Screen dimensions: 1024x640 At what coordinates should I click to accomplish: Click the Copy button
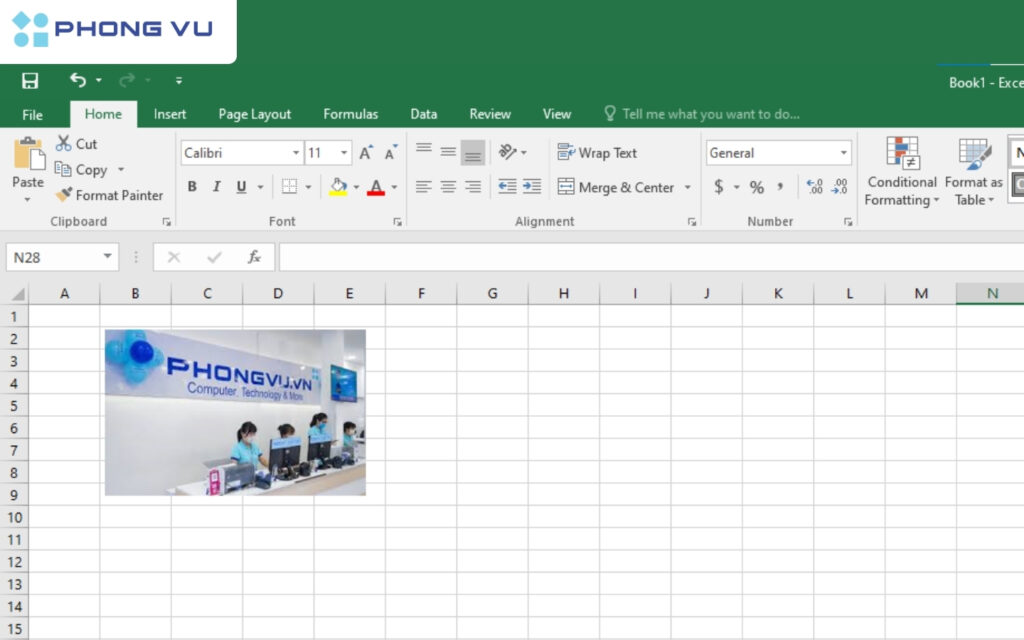click(x=82, y=169)
